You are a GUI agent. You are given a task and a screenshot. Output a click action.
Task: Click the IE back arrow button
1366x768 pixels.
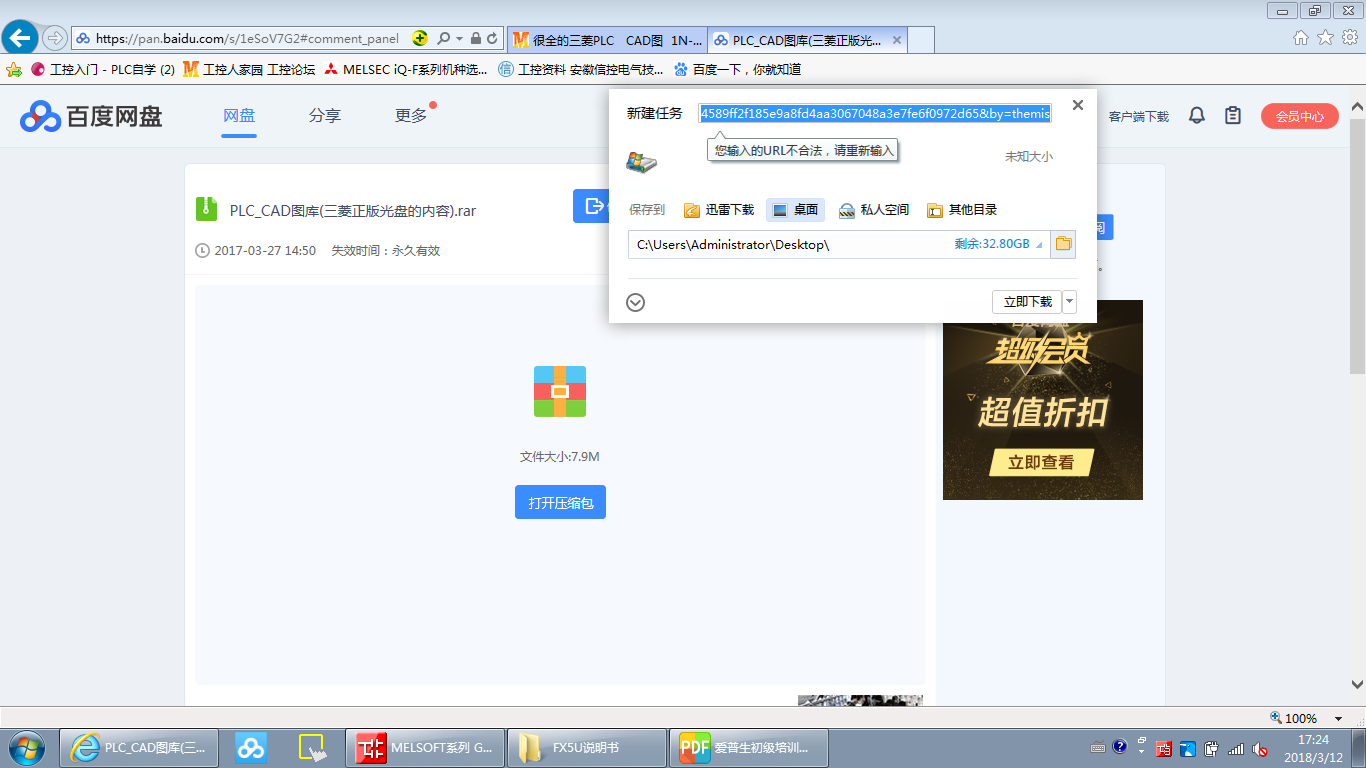(x=21, y=39)
